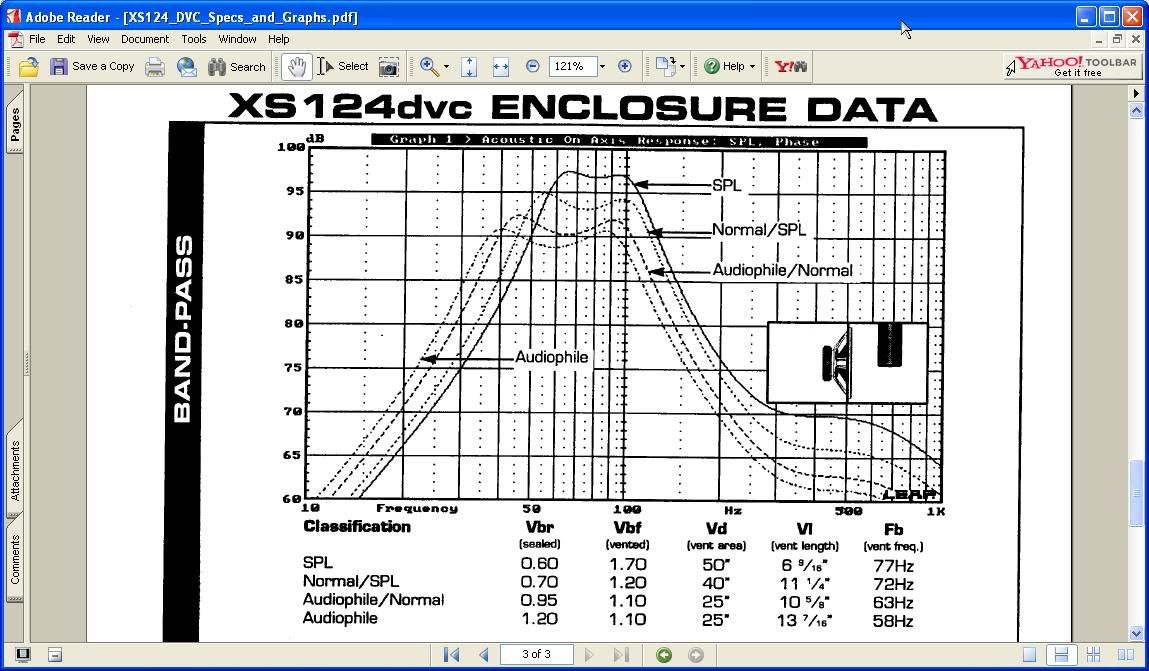Click the Zoom Out button
The image size is (1149, 671).
point(532,66)
